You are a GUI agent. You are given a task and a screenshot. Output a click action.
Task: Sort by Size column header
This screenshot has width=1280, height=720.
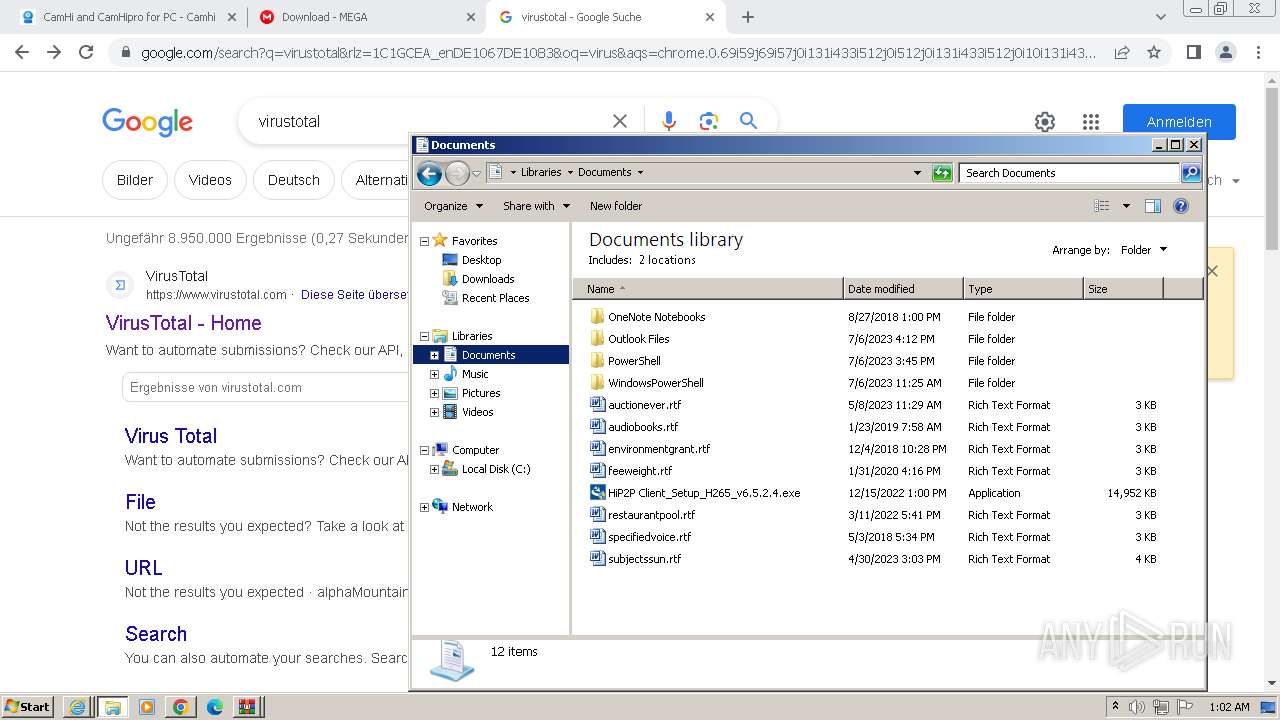click(x=1123, y=289)
